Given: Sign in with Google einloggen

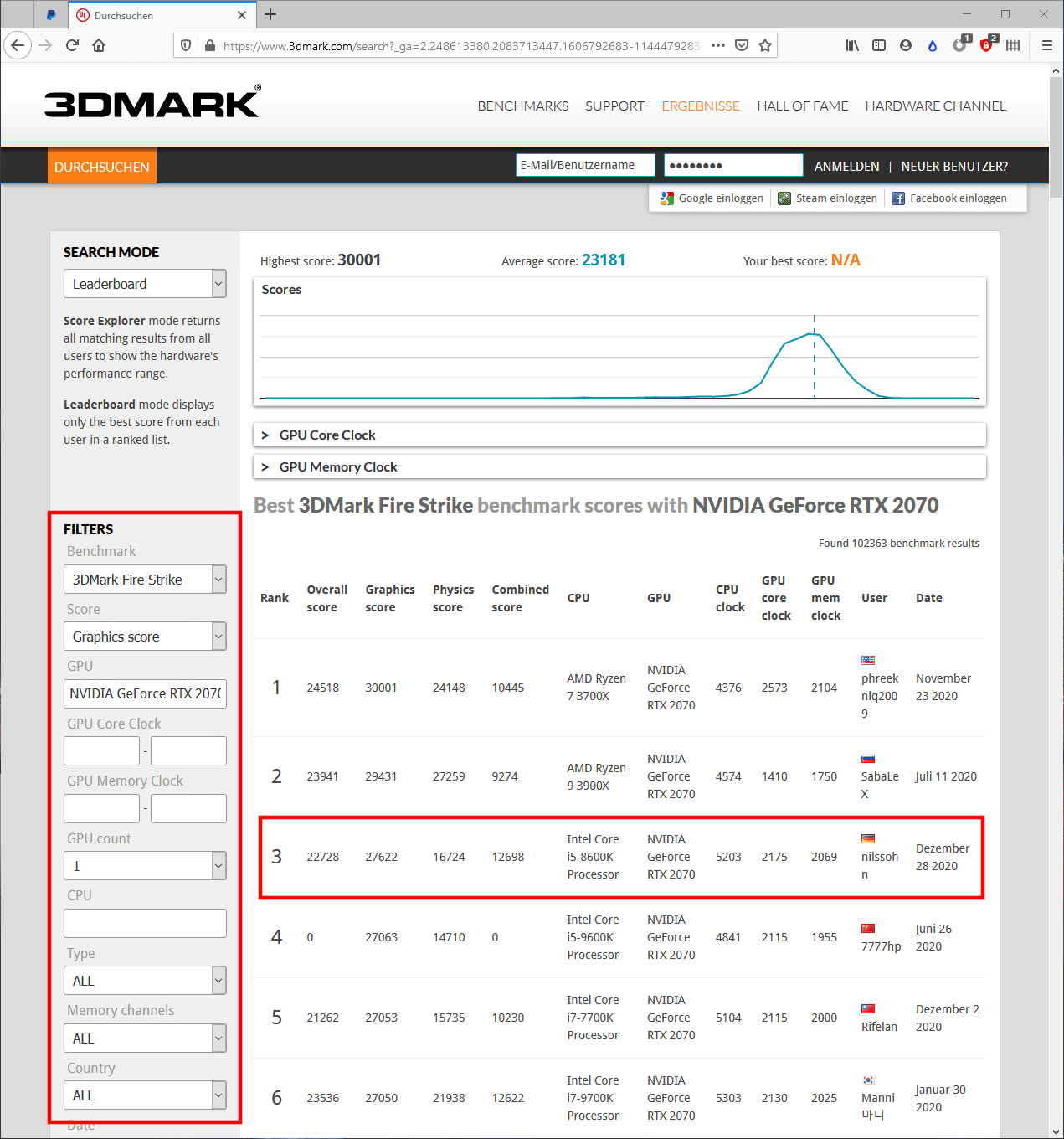Looking at the screenshot, I should pyautogui.click(x=721, y=198).
